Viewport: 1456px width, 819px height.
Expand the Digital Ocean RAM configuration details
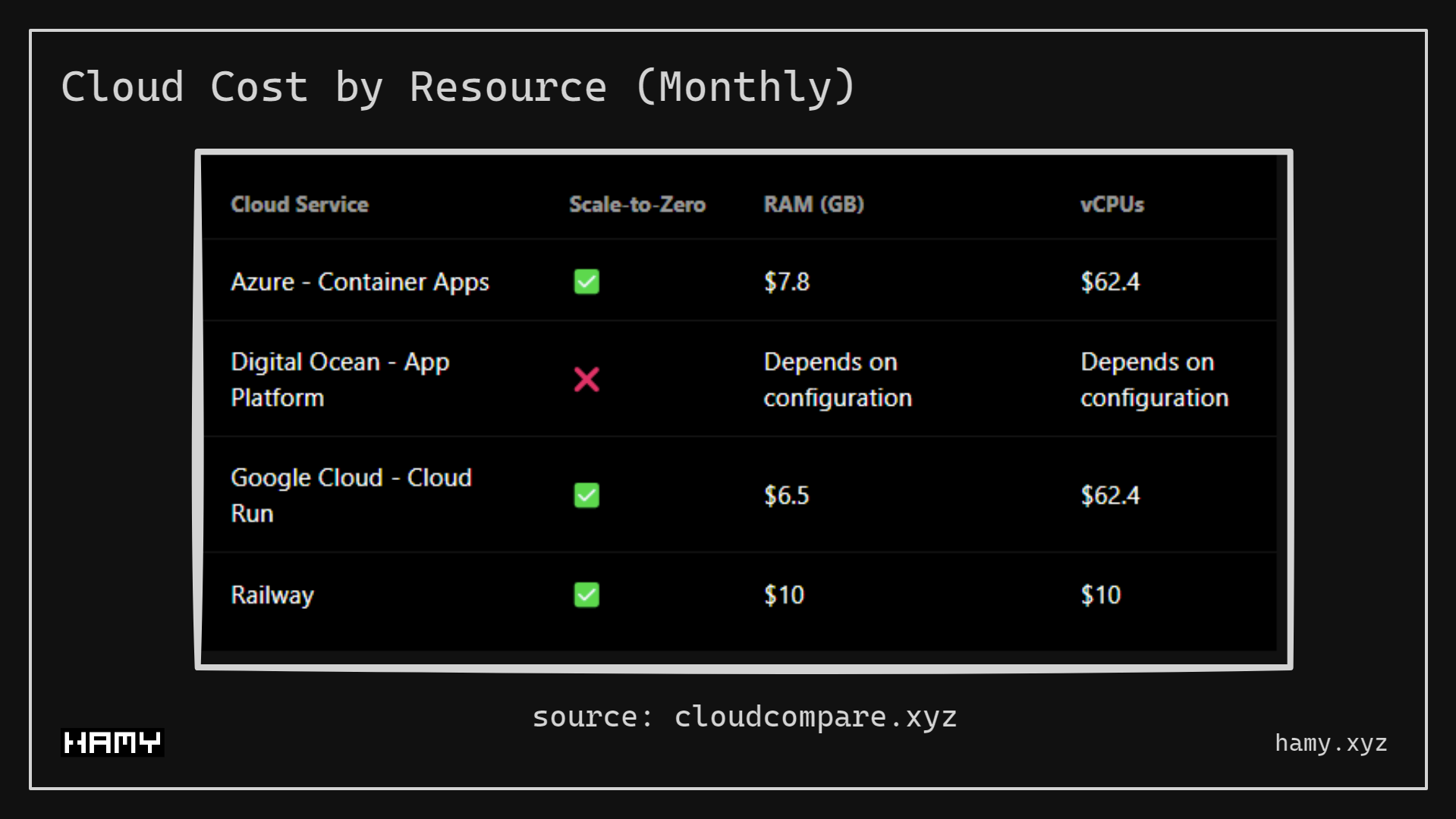(x=837, y=379)
